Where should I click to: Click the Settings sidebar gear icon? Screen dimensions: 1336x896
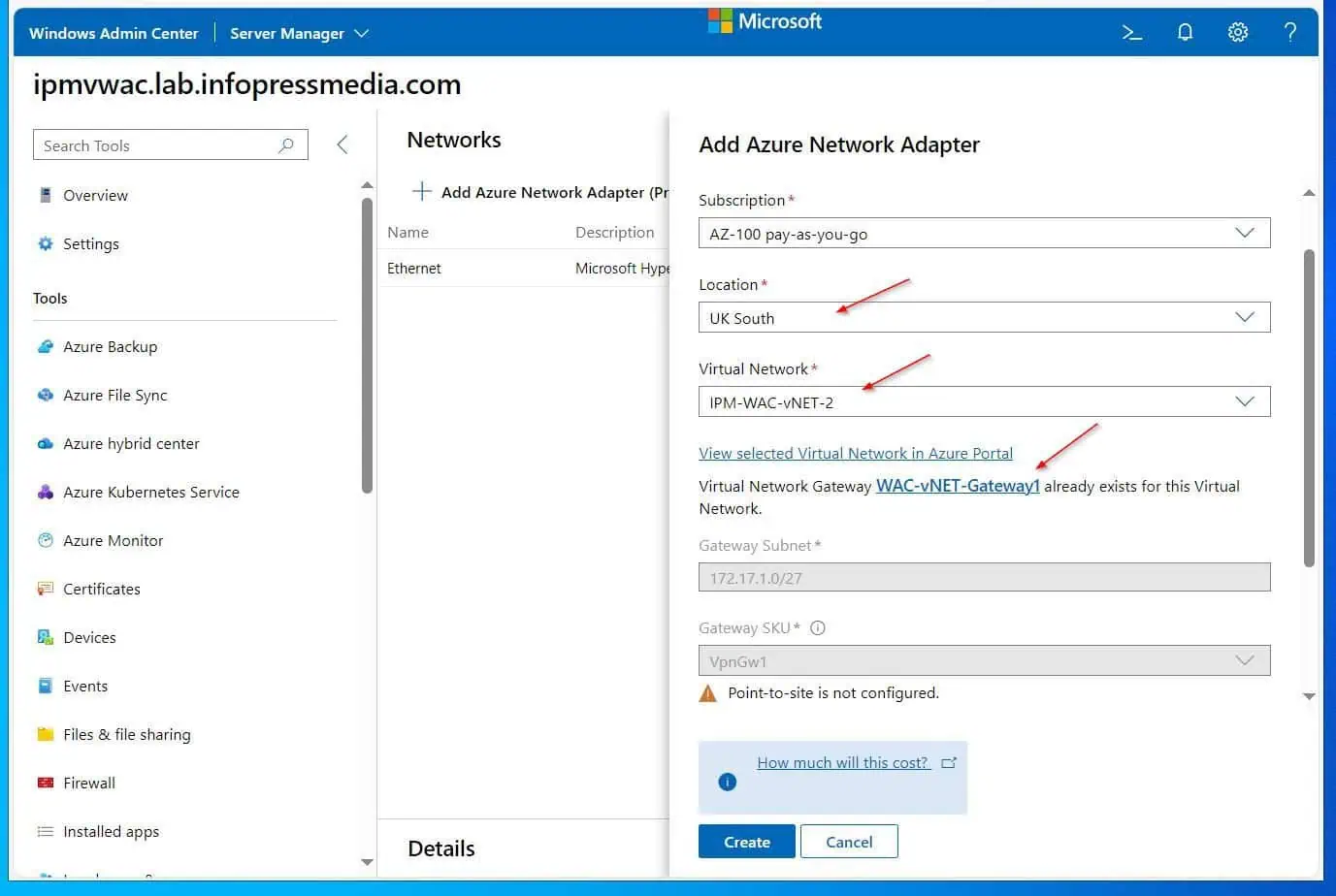click(x=45, y=243)
